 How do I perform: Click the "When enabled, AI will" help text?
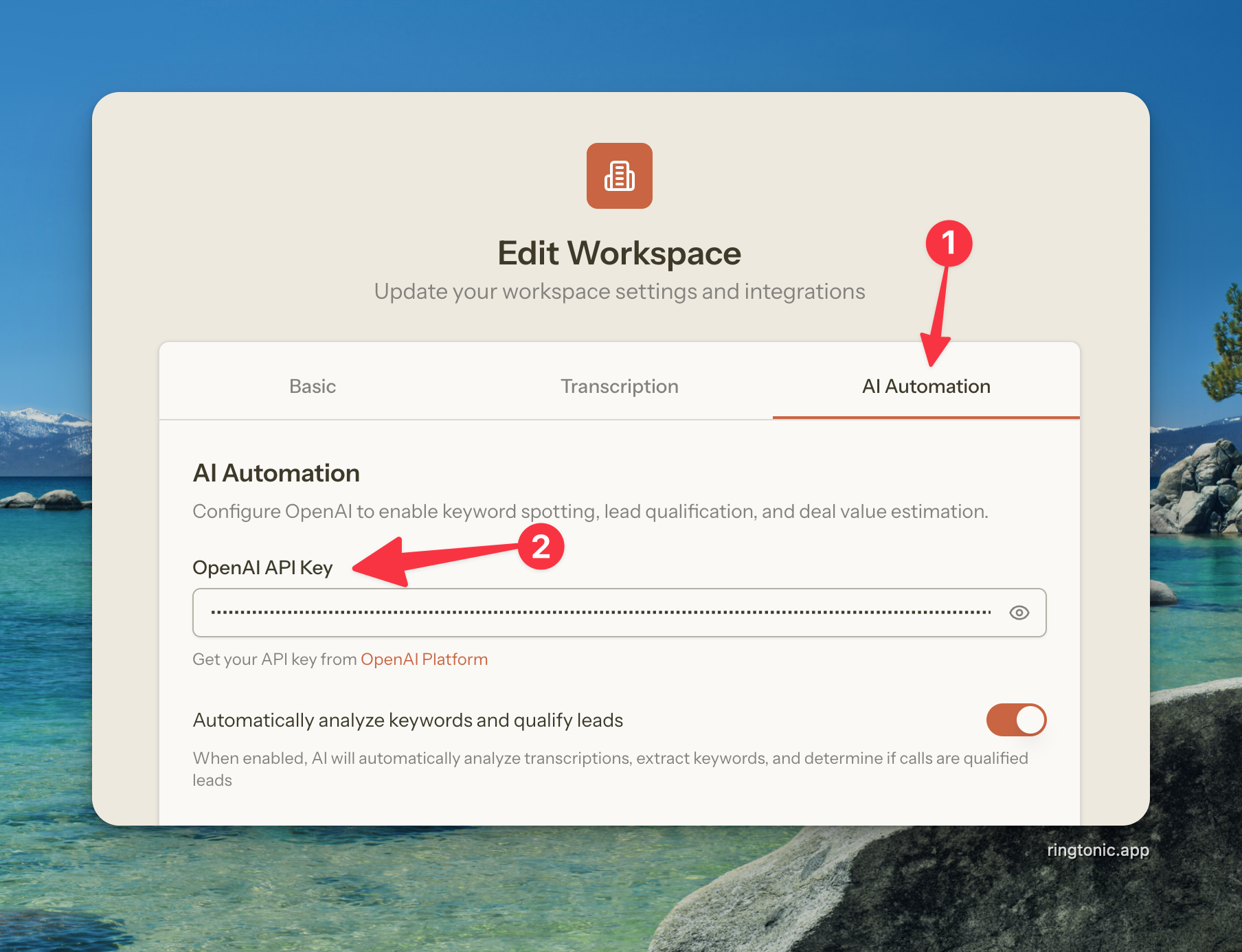pyautogui.click(x=610, y=758)
